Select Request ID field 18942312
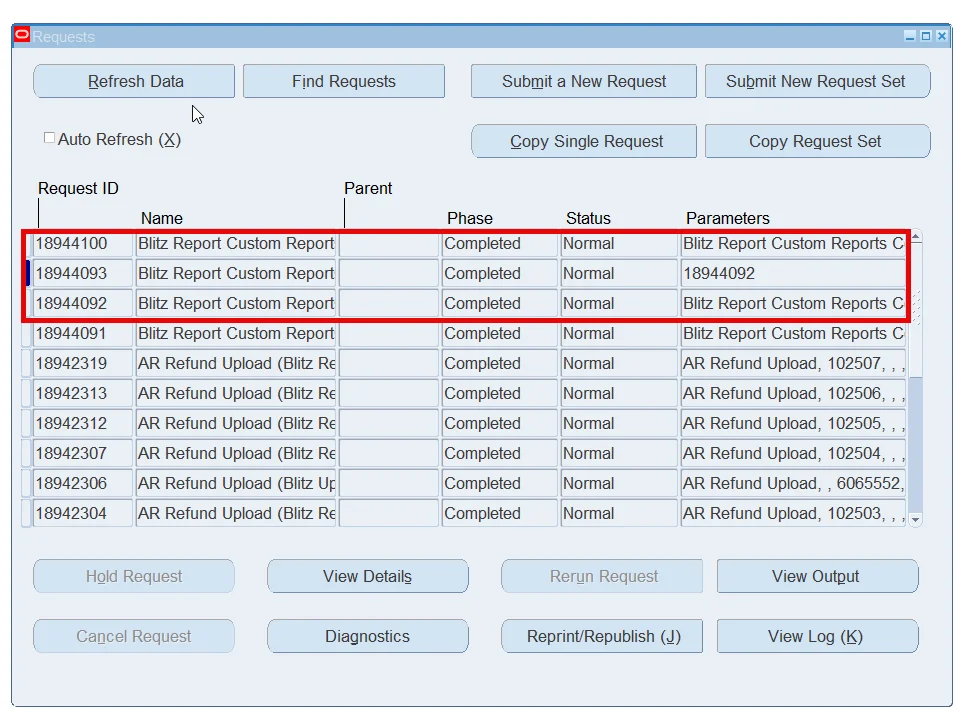Image resolution: width=955 pixels, height=712 pixels. 83,423
